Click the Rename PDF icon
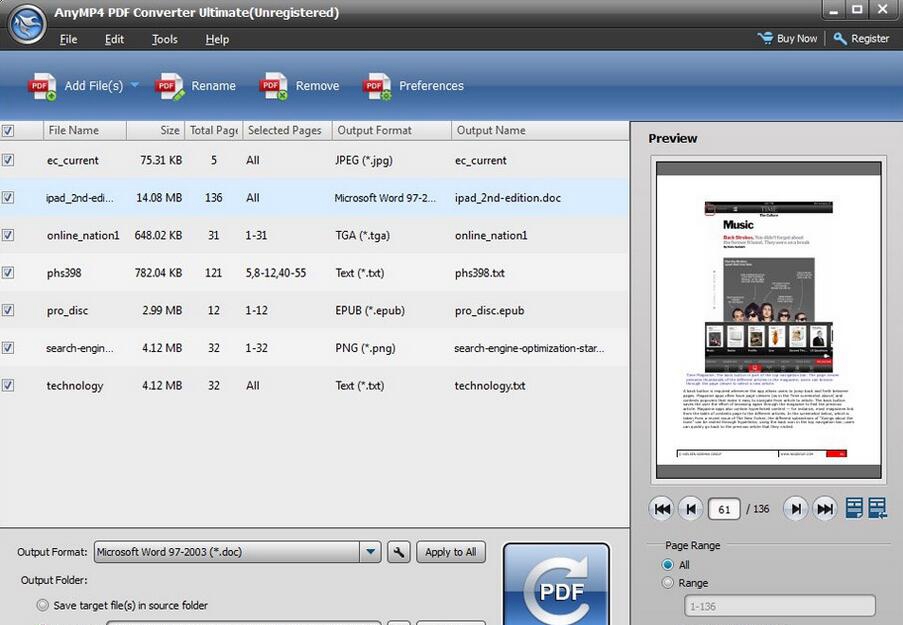The image size is (903, 625). pos(169,86)
